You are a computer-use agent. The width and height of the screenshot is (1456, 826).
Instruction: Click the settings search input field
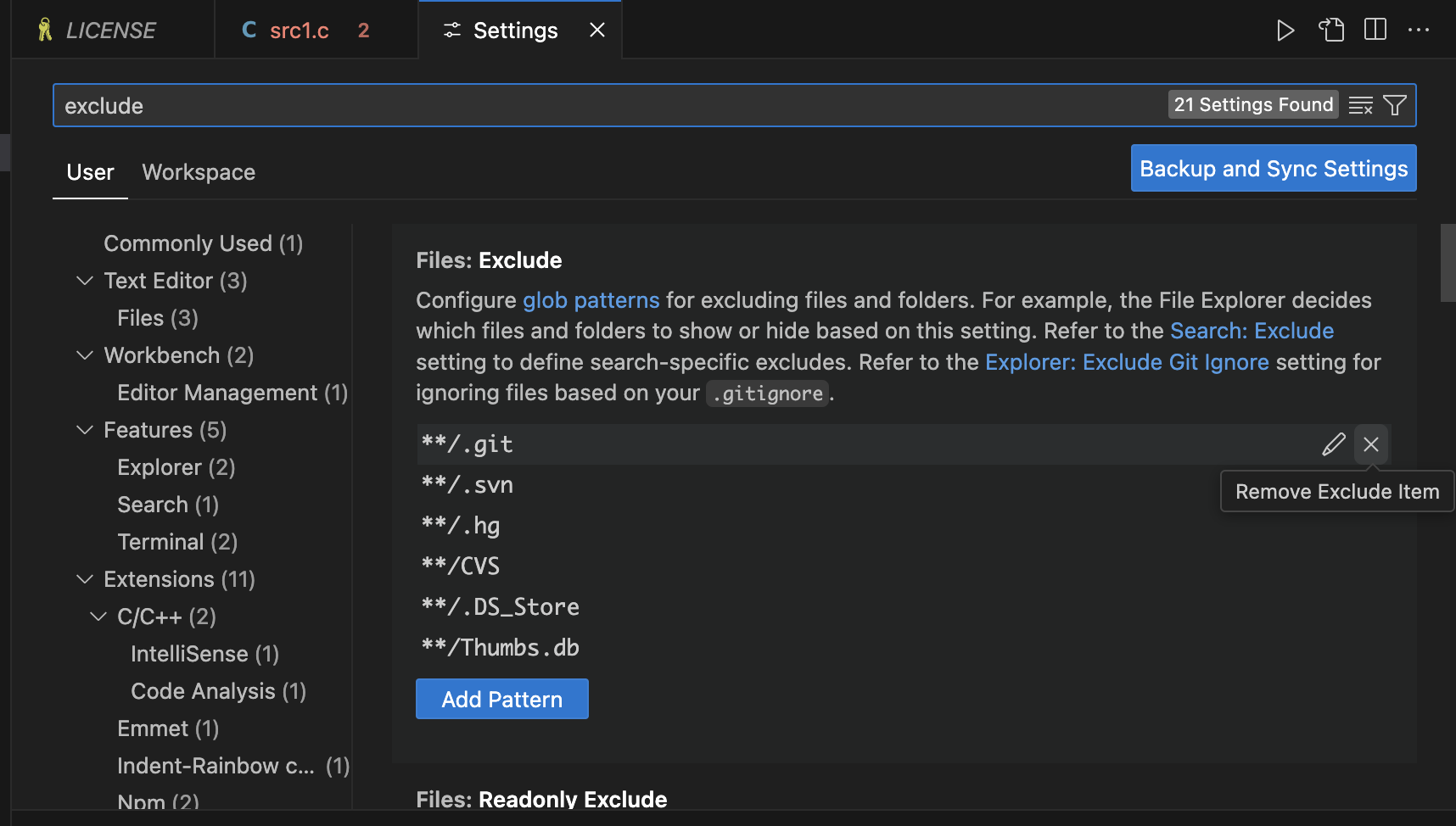[x=594, y=105]
